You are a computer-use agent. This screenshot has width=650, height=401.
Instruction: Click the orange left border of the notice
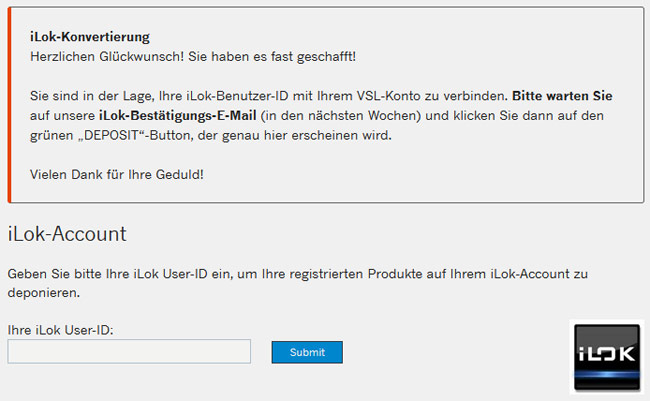pyautogui.click(x=10, y=105)
